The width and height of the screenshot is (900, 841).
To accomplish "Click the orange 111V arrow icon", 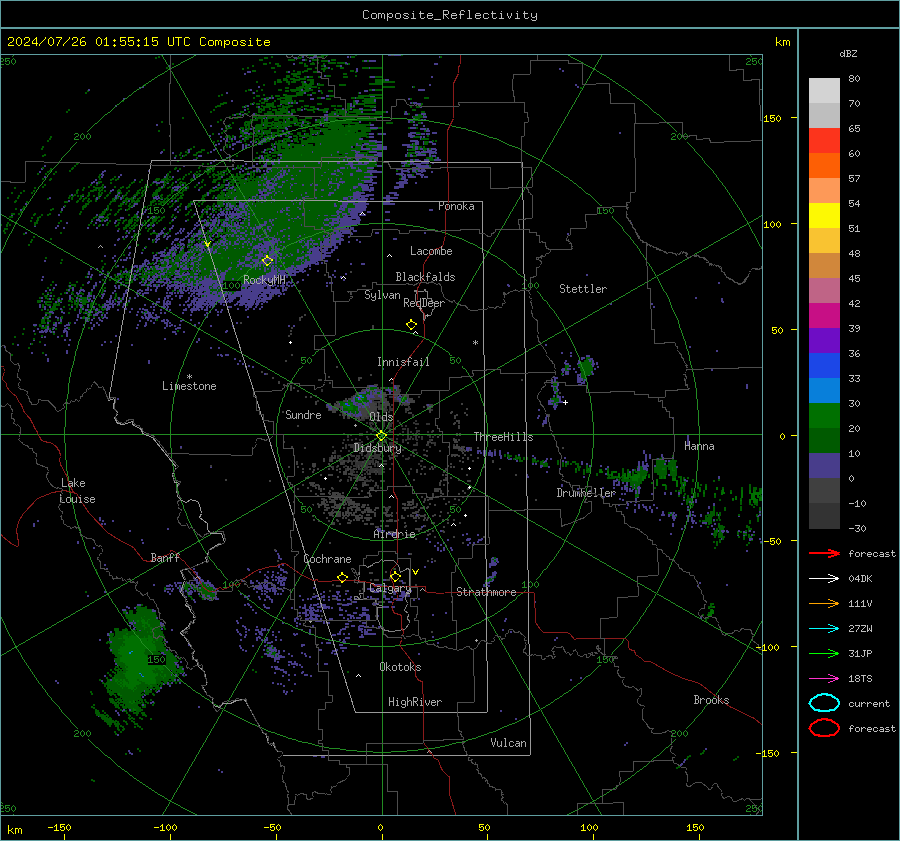I will click(824, 603).
